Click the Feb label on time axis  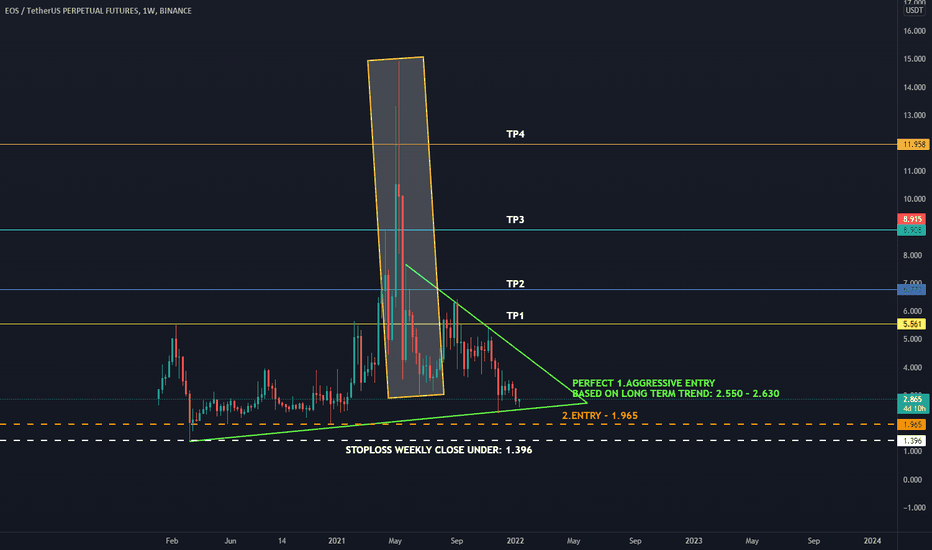[172, 541]
